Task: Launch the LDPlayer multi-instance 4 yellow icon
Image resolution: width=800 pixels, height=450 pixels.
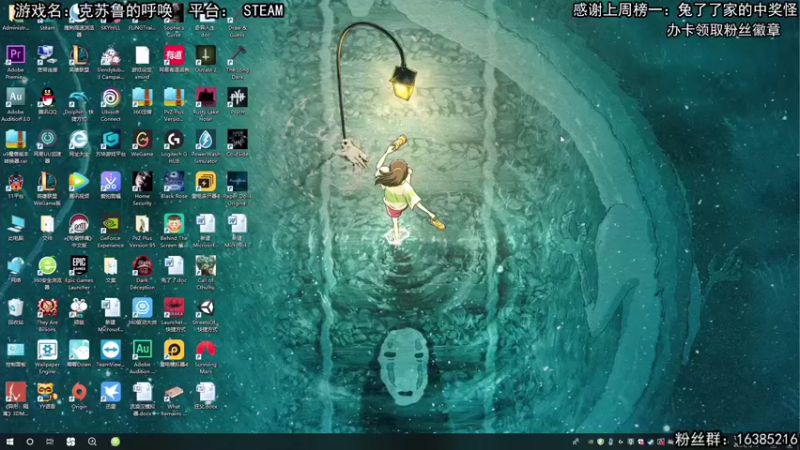Action: point(206,182)
